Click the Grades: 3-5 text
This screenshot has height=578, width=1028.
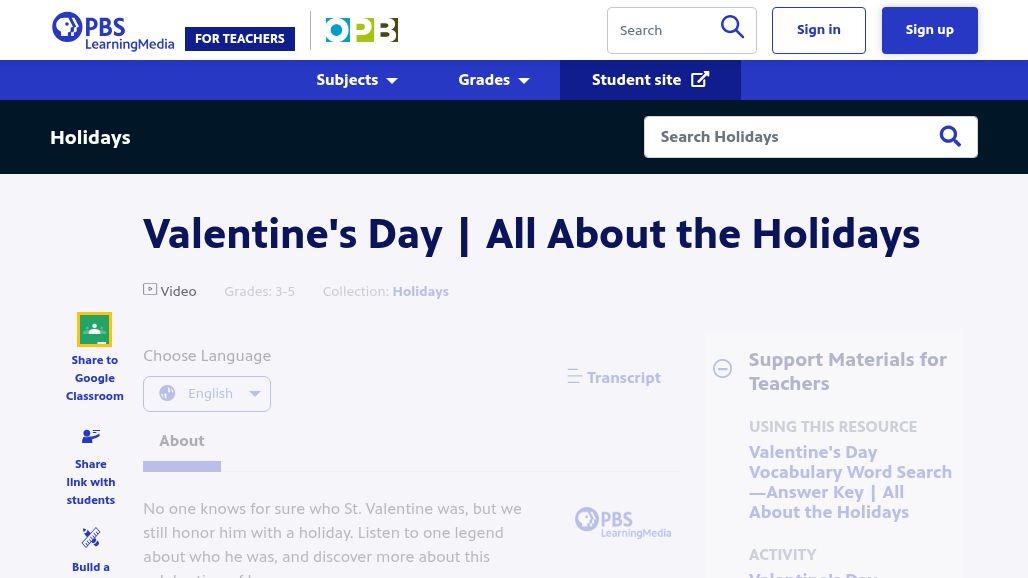click(260, 291)
